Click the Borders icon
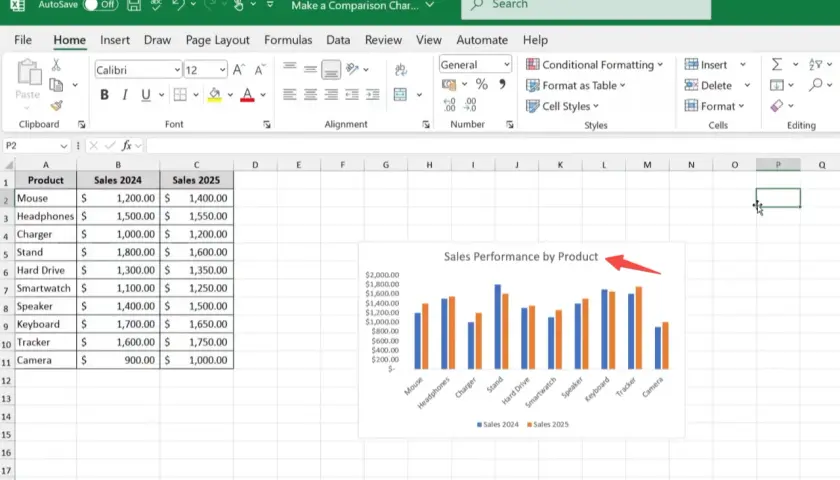Screen dimensions: 840x480 tap(181, 95)
